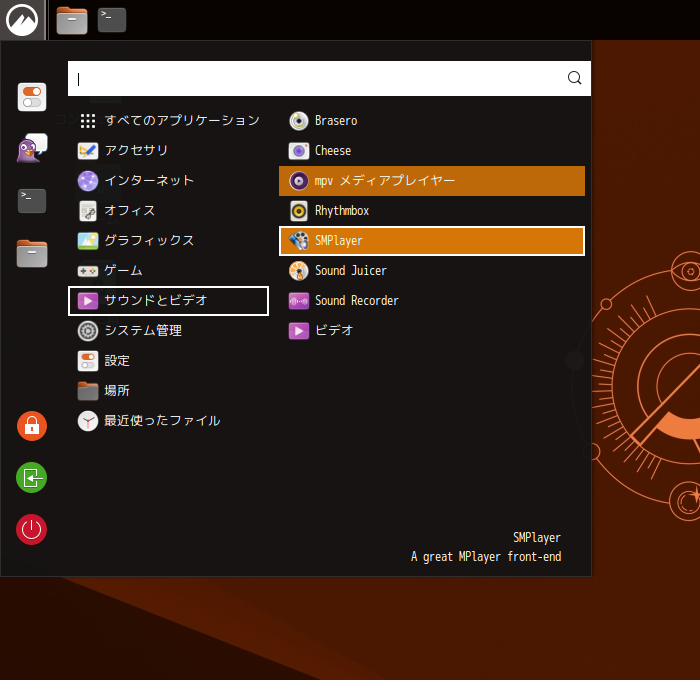
Task: Open system settings from the favorites sidebar
Action: (x=32, y=97)
